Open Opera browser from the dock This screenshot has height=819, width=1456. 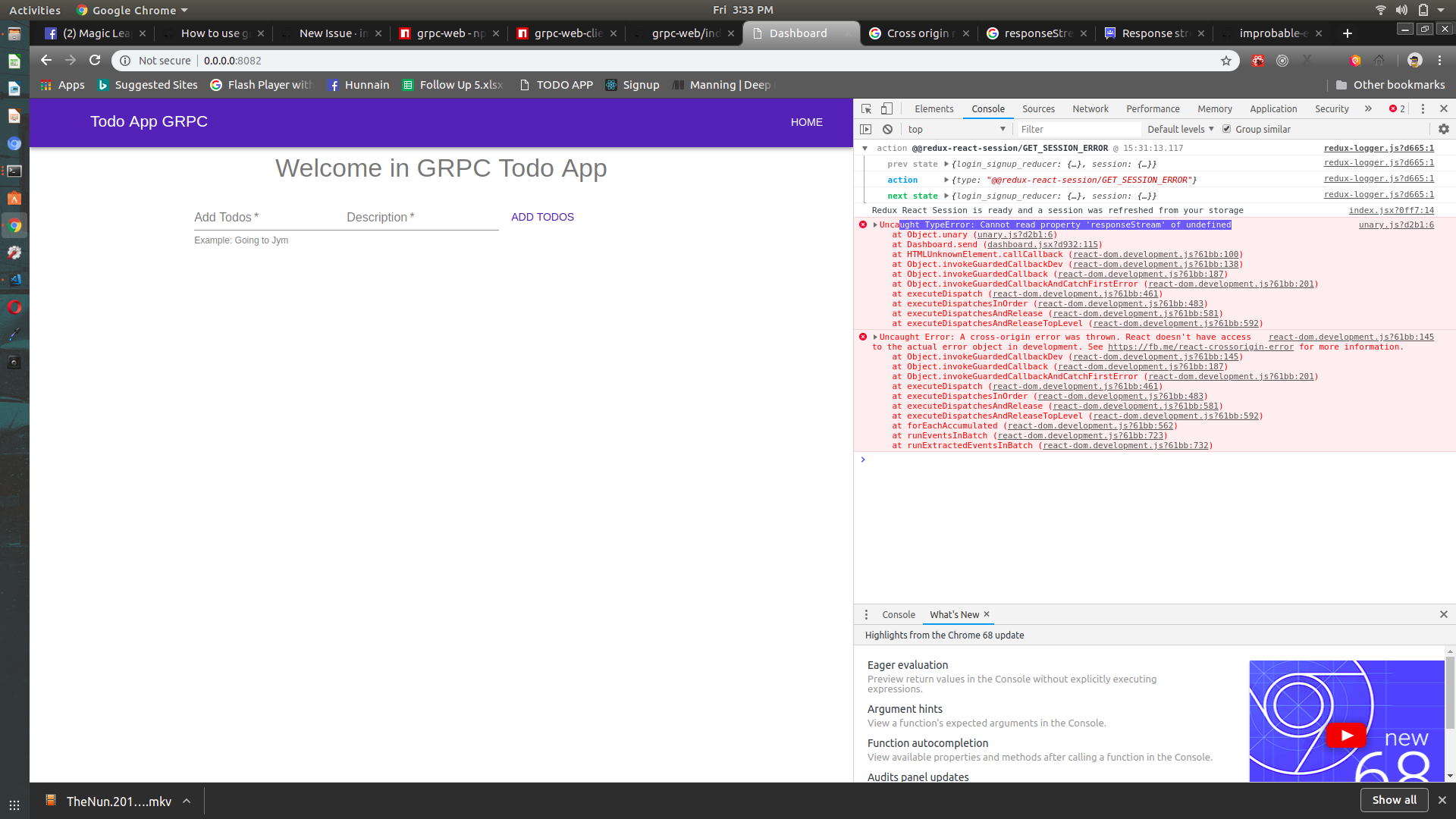click(14, 307)
